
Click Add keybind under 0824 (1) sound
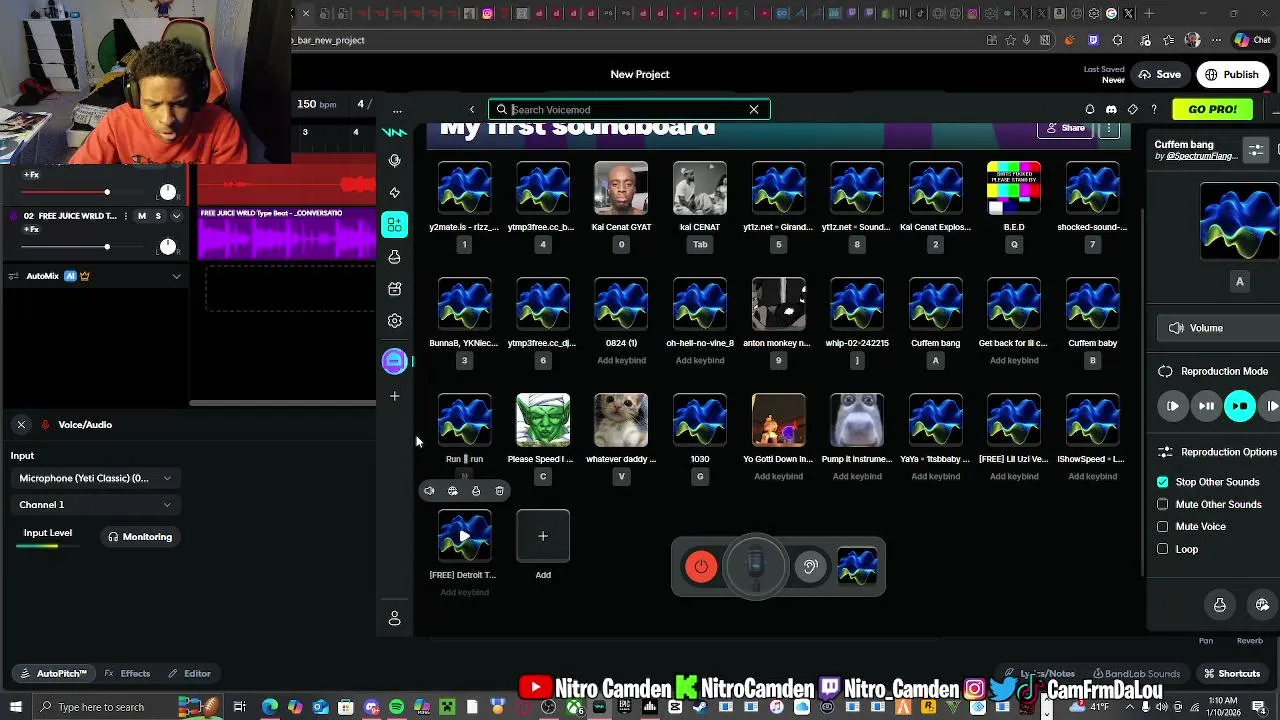point(621,361)
